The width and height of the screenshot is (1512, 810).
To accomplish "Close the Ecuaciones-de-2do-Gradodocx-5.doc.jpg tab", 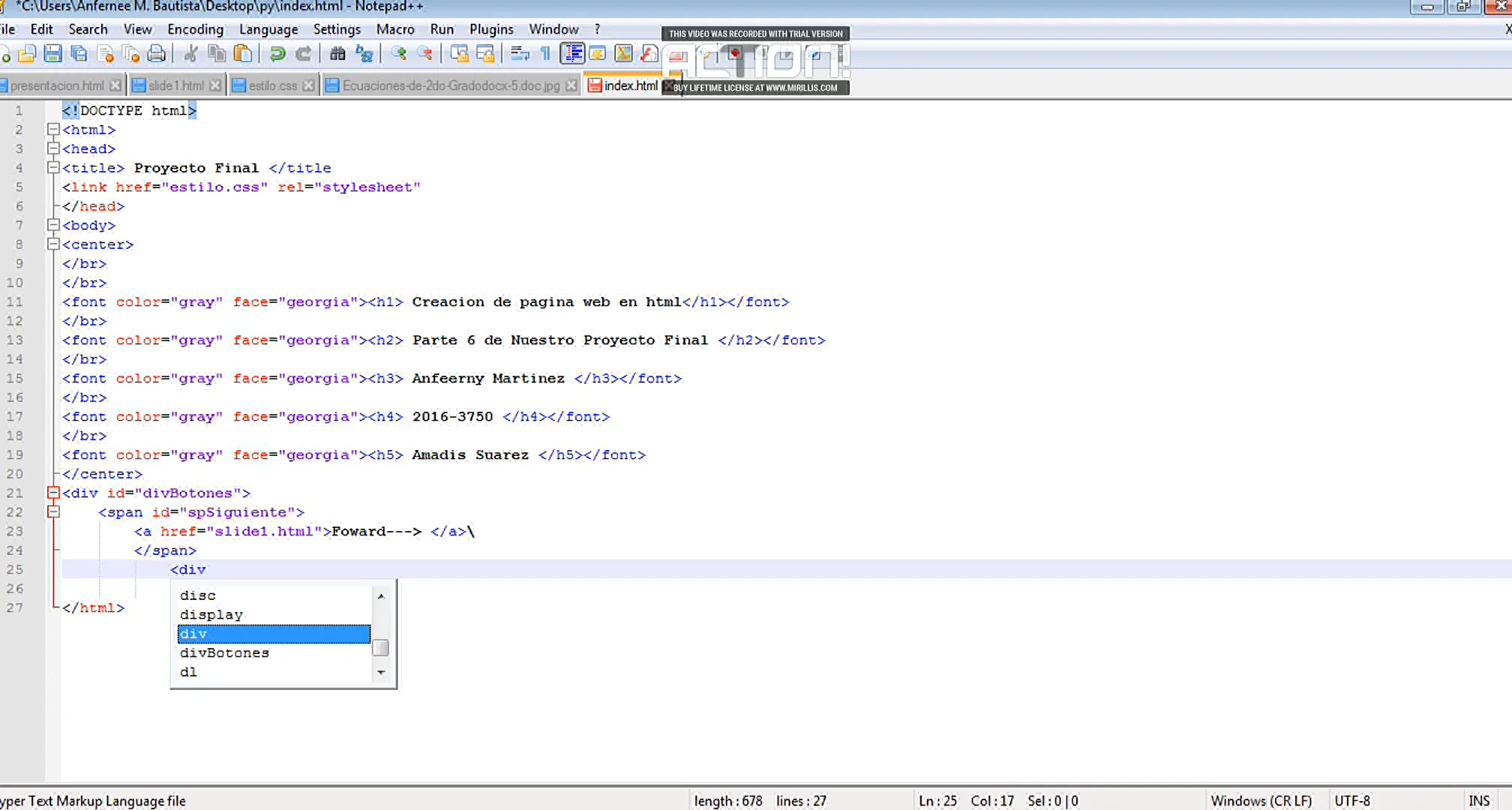I will (571, 85).
